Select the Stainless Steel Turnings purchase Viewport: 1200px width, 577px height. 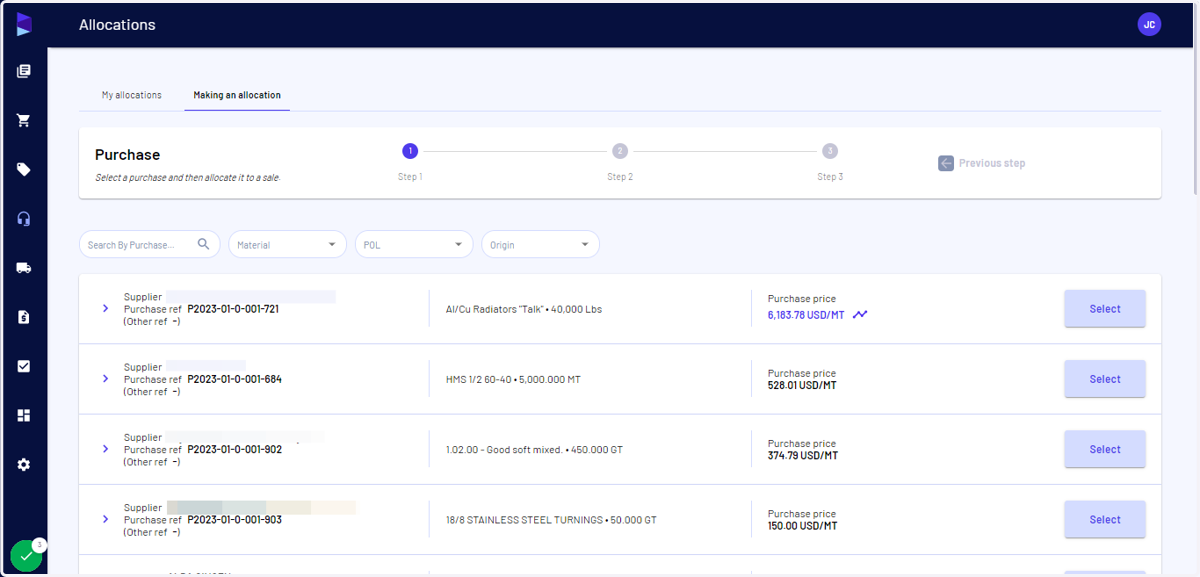pyautogui.click(x=1105, y=519)
